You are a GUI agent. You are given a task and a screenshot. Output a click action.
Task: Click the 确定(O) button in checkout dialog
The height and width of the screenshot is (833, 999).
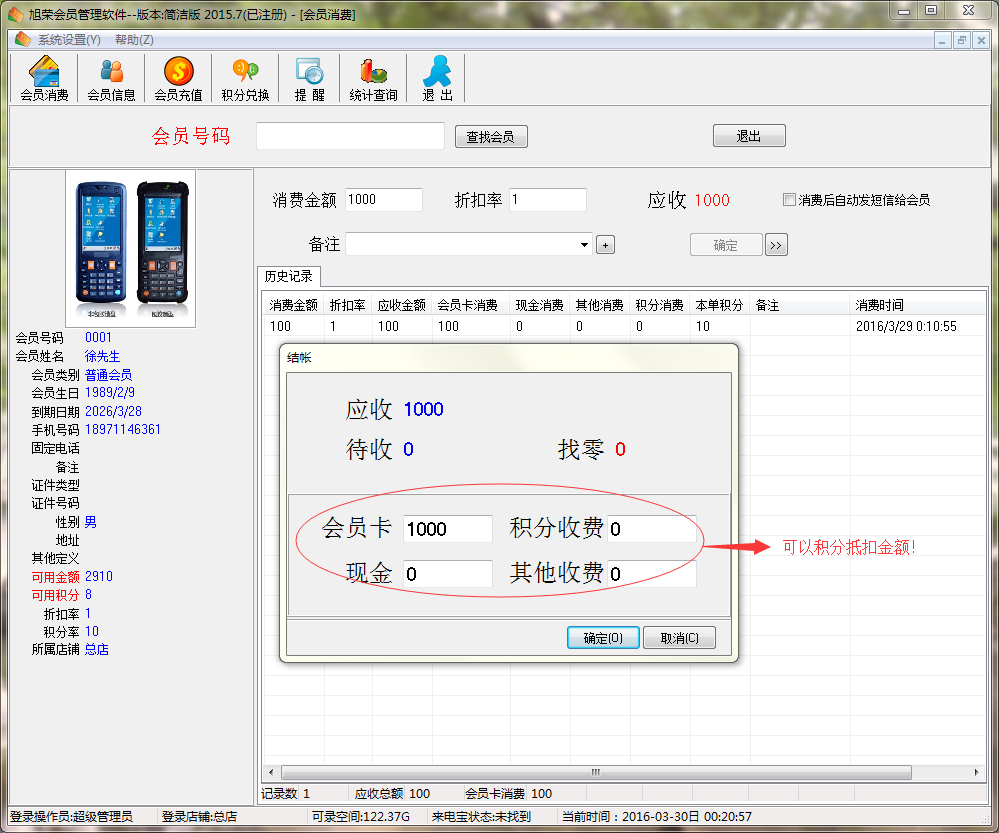(x=603, y=637)
